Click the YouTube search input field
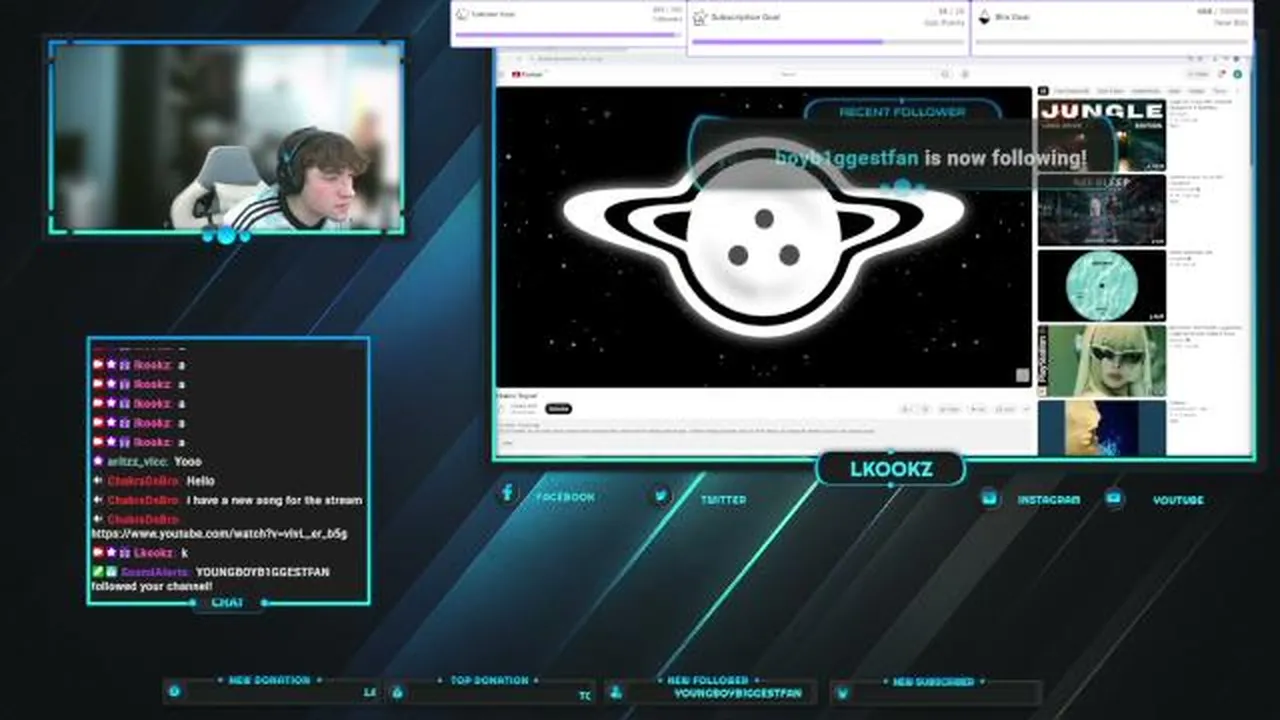 [856, 74]
